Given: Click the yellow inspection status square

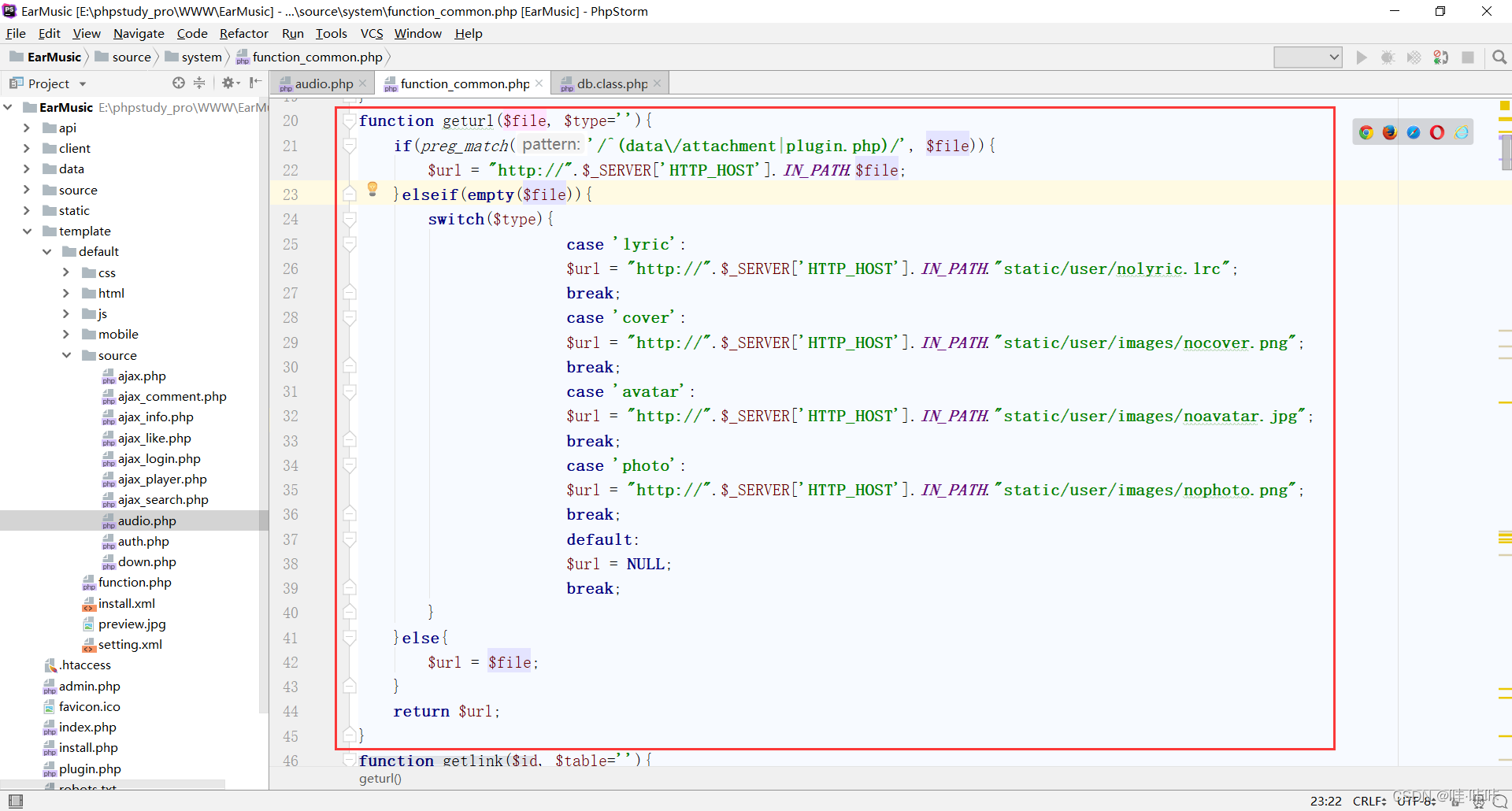Looking at the screenshot, I should click(x=1505, y=106).
